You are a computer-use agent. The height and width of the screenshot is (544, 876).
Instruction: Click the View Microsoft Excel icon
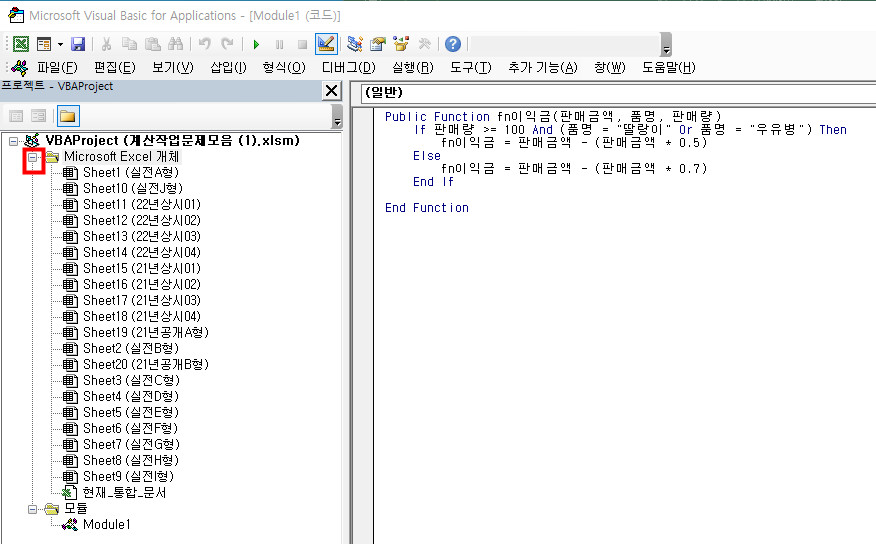coord(20,44)
